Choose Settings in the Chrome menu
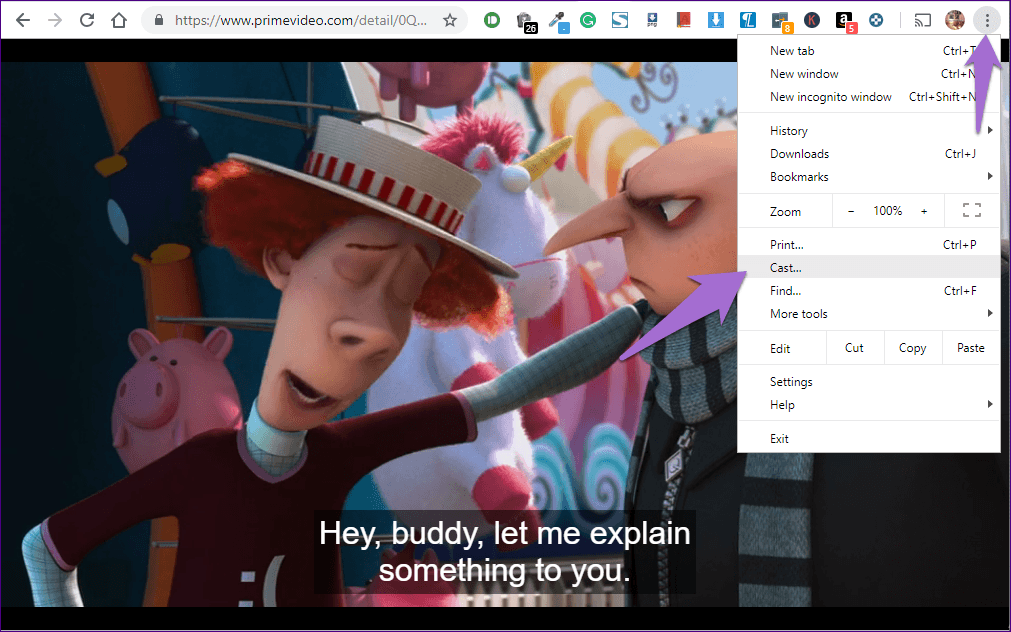Image resolution: width=1011 pixels, height=632 pixels. pyautogui.click(x=791, y=382)
